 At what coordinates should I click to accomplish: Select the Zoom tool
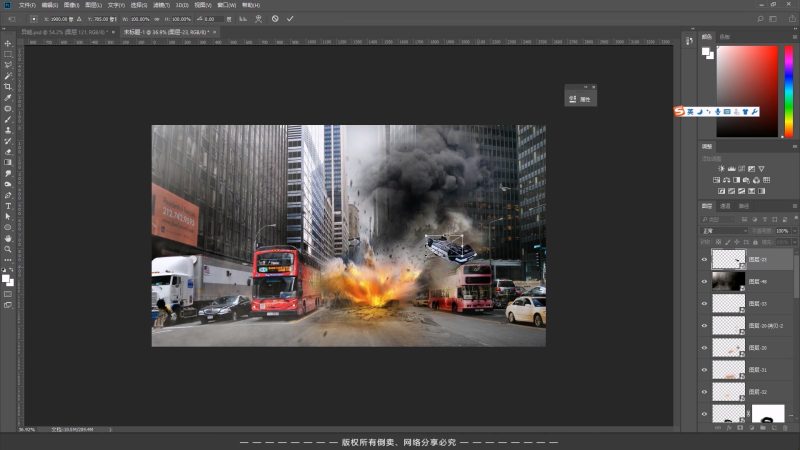pos(8,249)
